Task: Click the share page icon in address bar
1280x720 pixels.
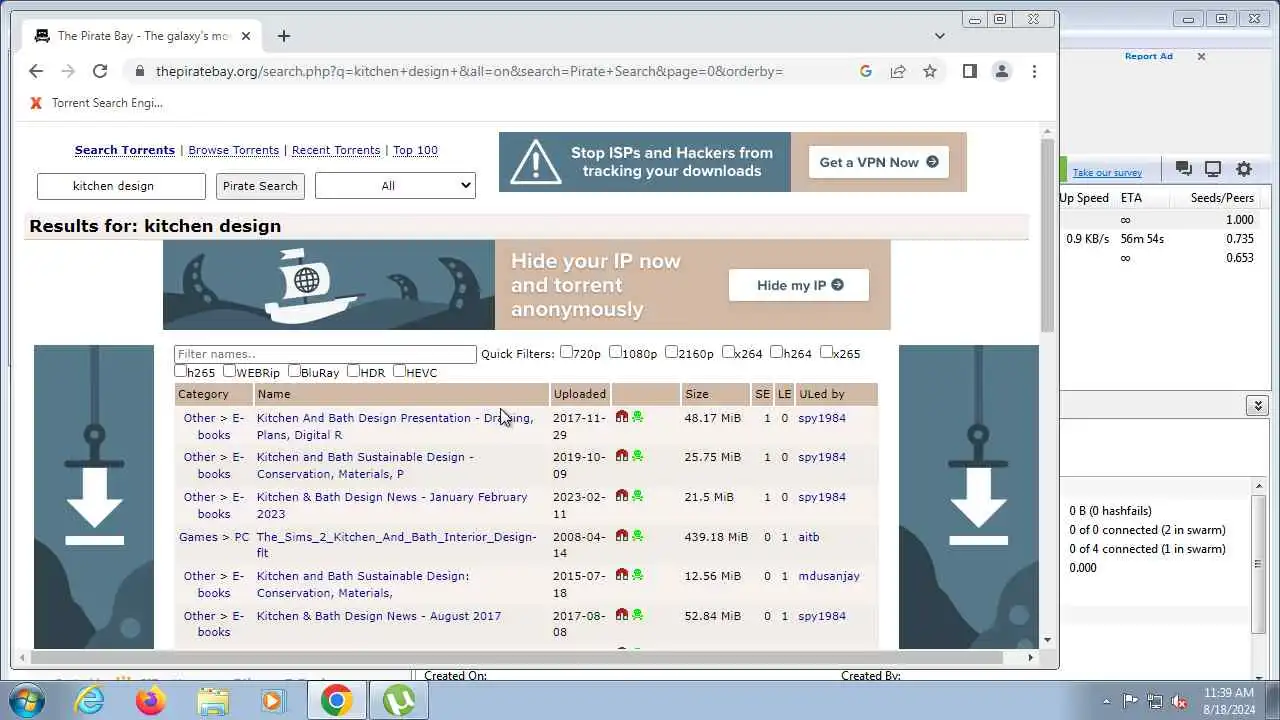Action: [898, 71]
